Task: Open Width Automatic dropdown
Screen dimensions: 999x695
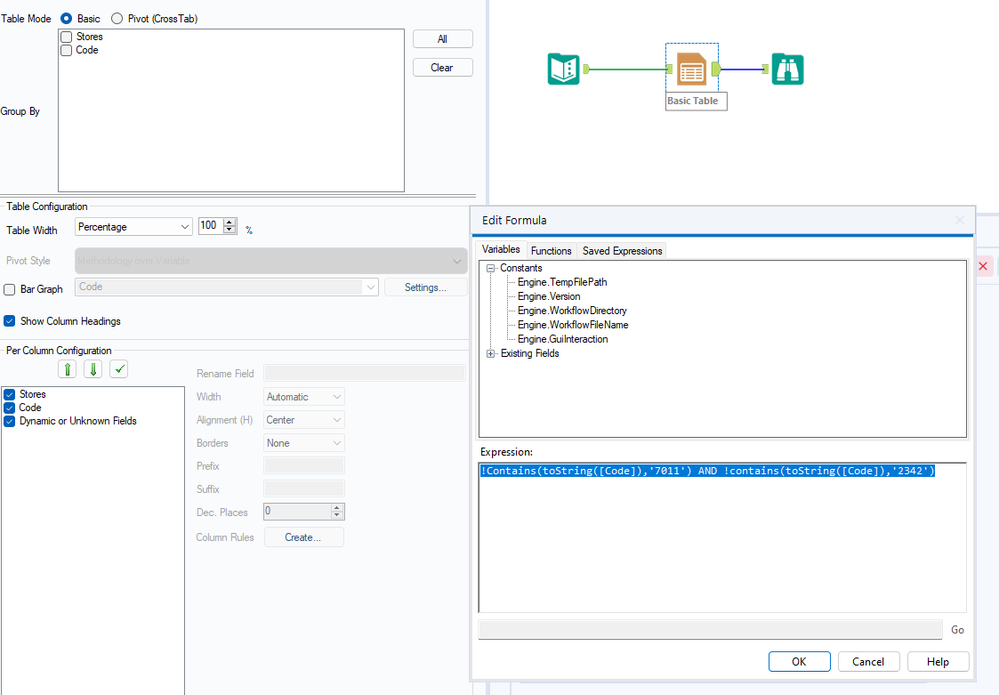Action: click(304, 397)
